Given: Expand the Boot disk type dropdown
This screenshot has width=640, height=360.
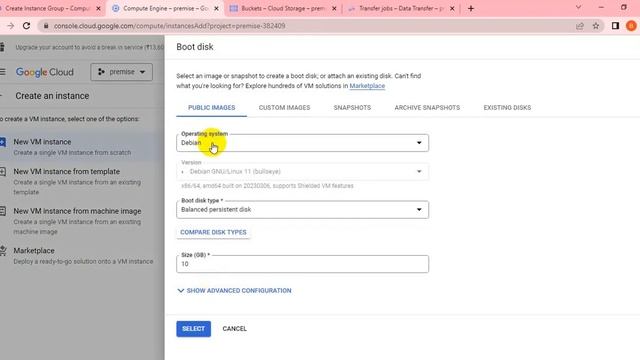Looking at the screenshot, I should 302,209.
